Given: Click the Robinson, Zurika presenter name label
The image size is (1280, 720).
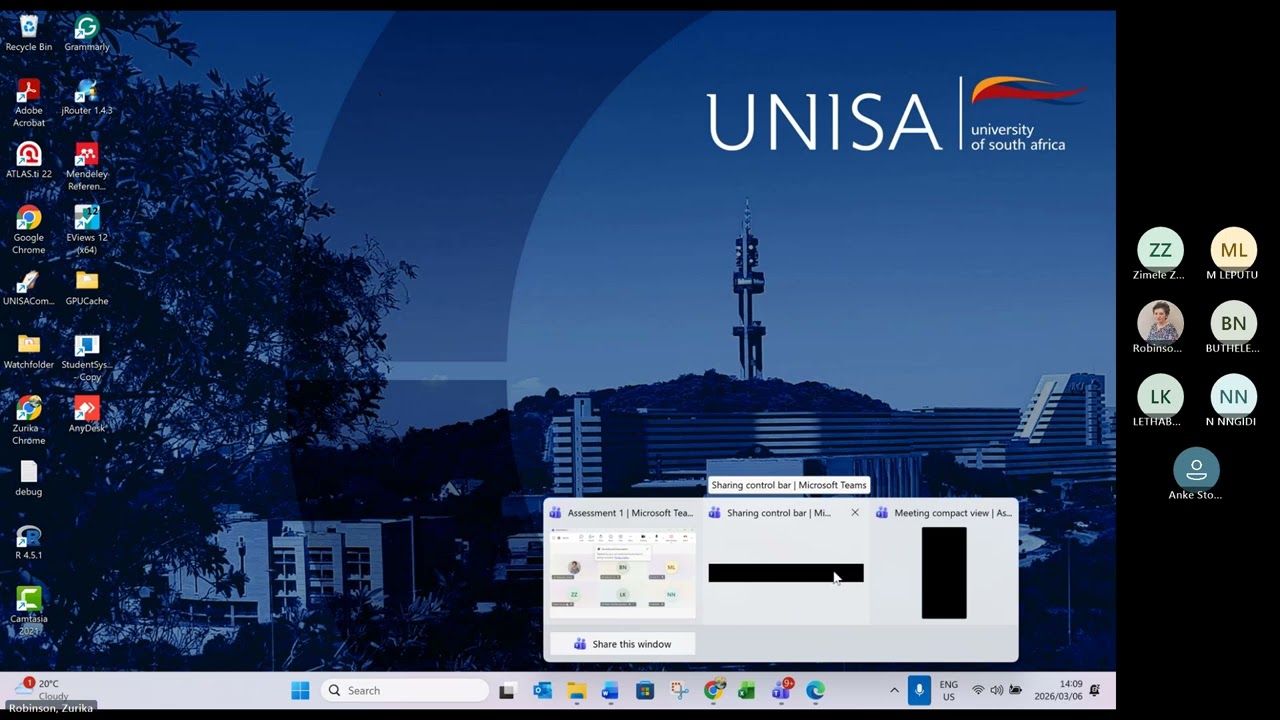Looking at the screenshot, I should (50, 708).
